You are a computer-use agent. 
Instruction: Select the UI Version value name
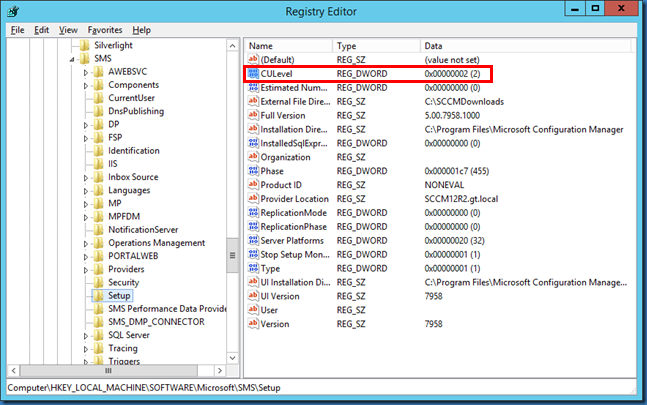coord(280,296)
